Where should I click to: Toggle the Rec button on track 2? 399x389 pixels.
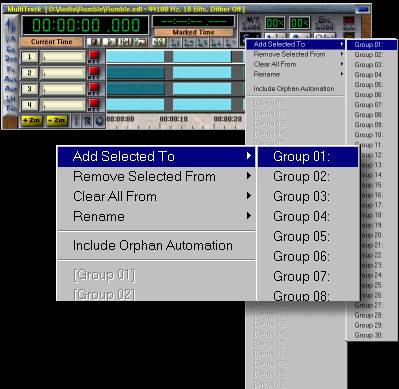click(94, 73)
